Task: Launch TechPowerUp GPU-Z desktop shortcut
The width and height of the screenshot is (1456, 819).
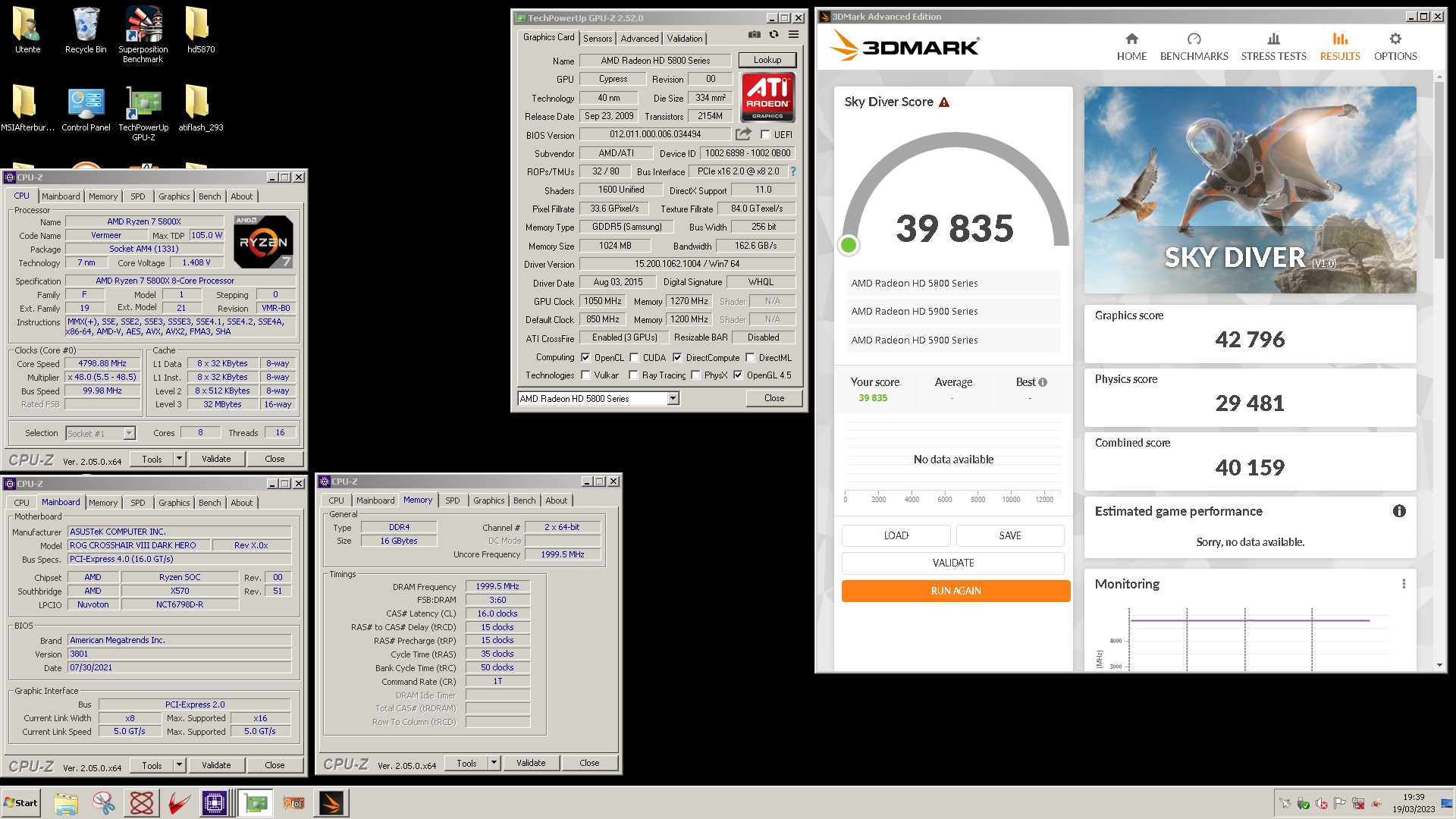Action: 143,113
